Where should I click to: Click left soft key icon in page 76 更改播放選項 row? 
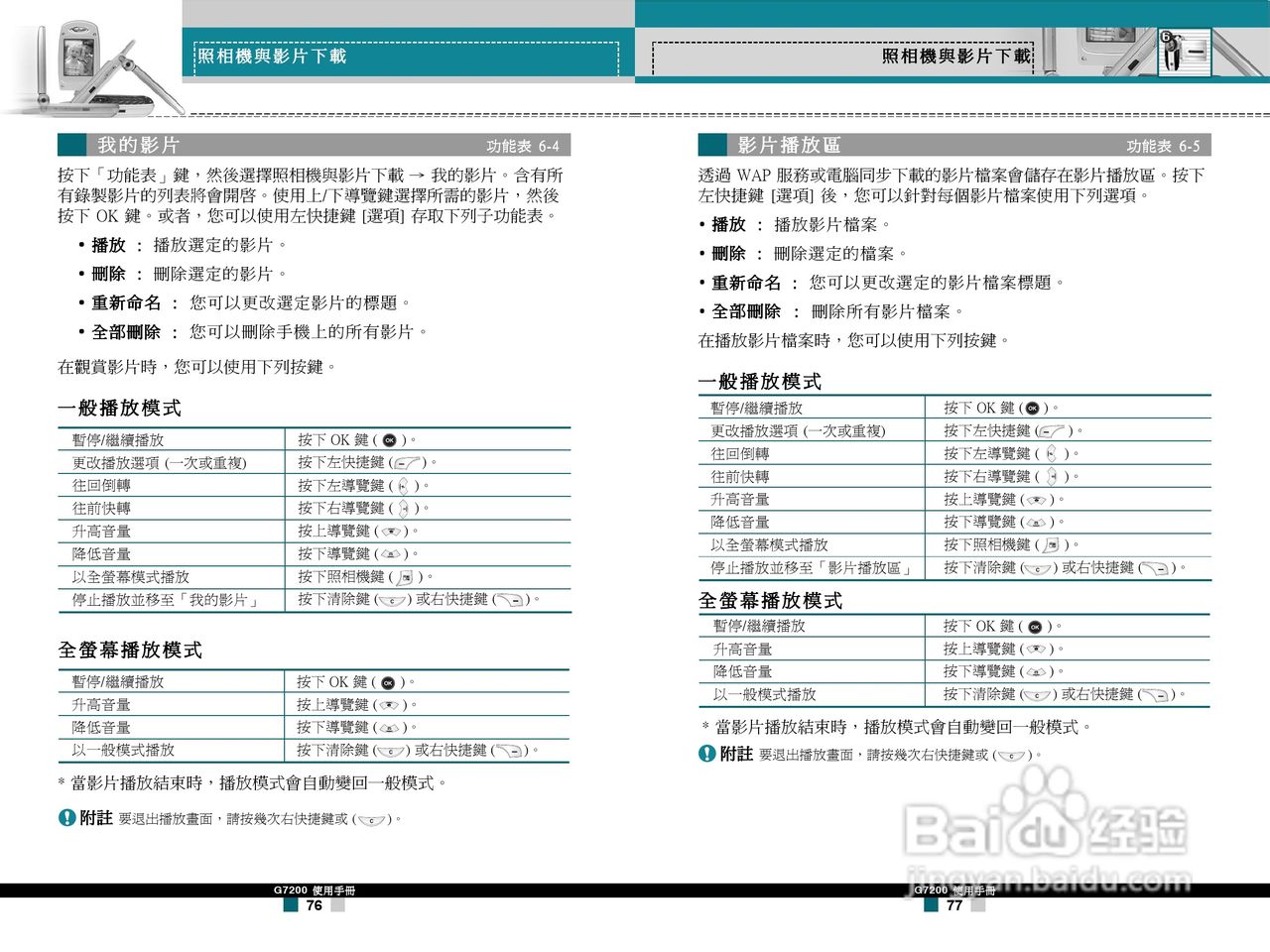point(408,463)
